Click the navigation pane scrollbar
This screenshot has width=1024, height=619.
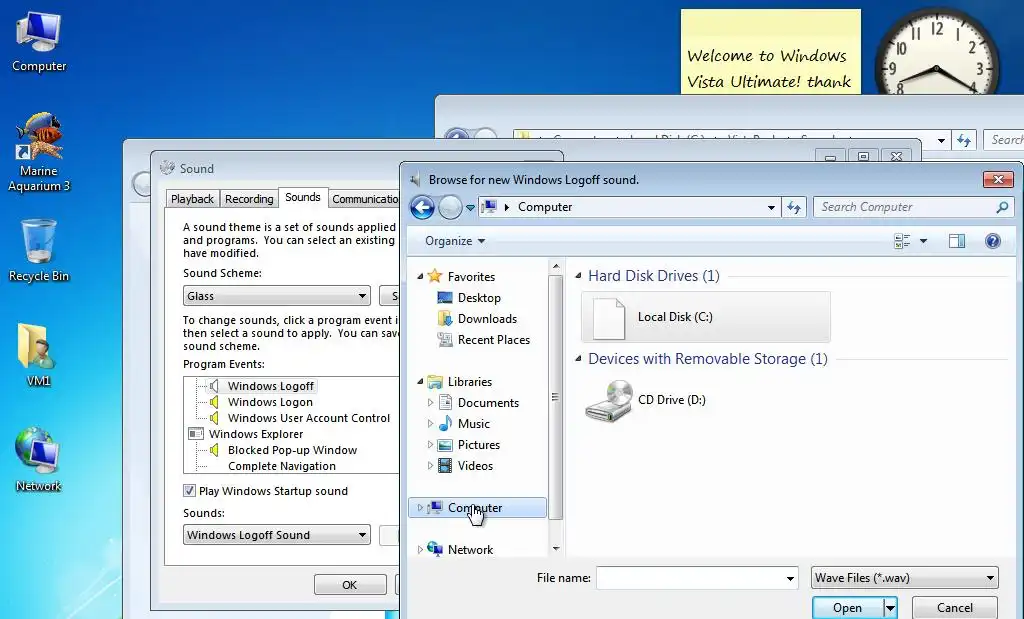point(556,396)
